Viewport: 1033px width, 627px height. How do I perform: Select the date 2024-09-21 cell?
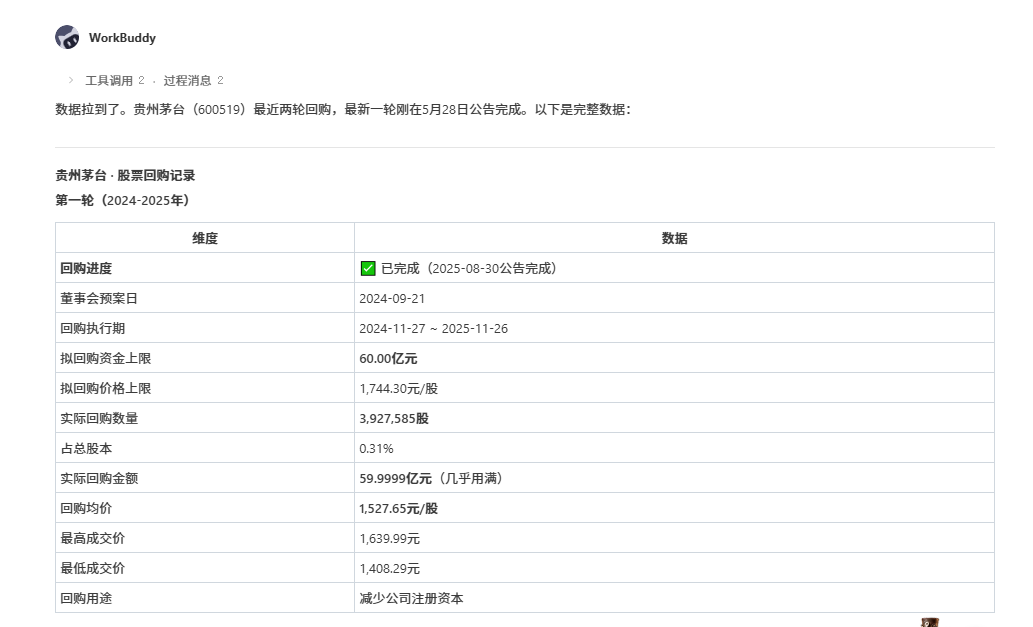pyautogui.click(x=392, y=298)
